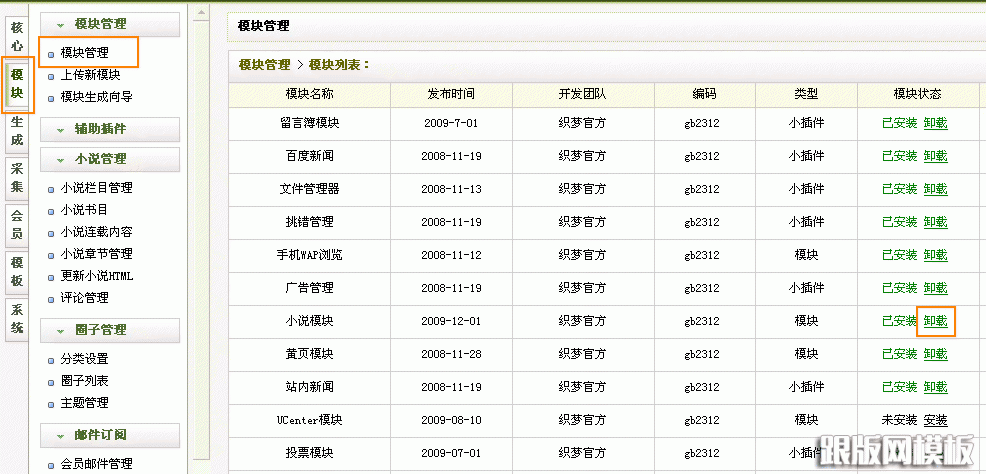Select the 投票模块 name cell
Screen dimensions: 986x474
tap(309, 453)
